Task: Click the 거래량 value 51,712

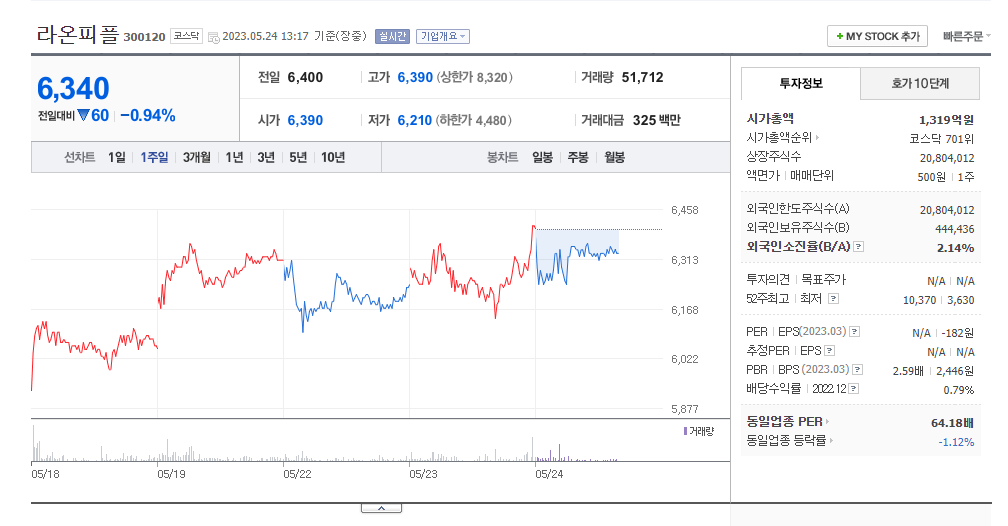Action: click(642, 78)
